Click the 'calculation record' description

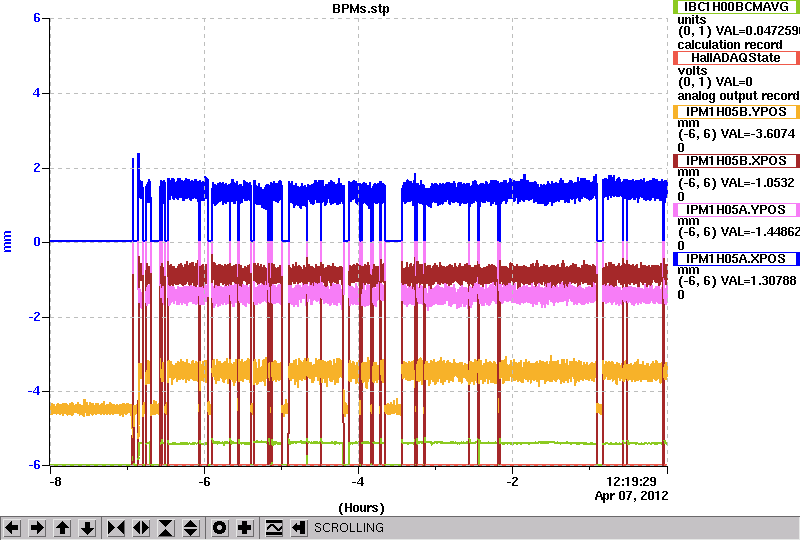(730, 45)
